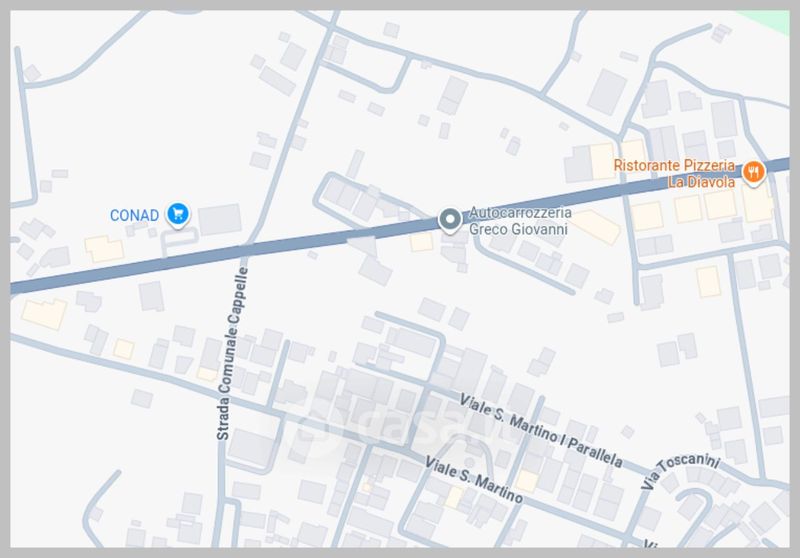Click the yellow building left of CONAD
This screenshot has width=800, height=558.
(105, 248)
